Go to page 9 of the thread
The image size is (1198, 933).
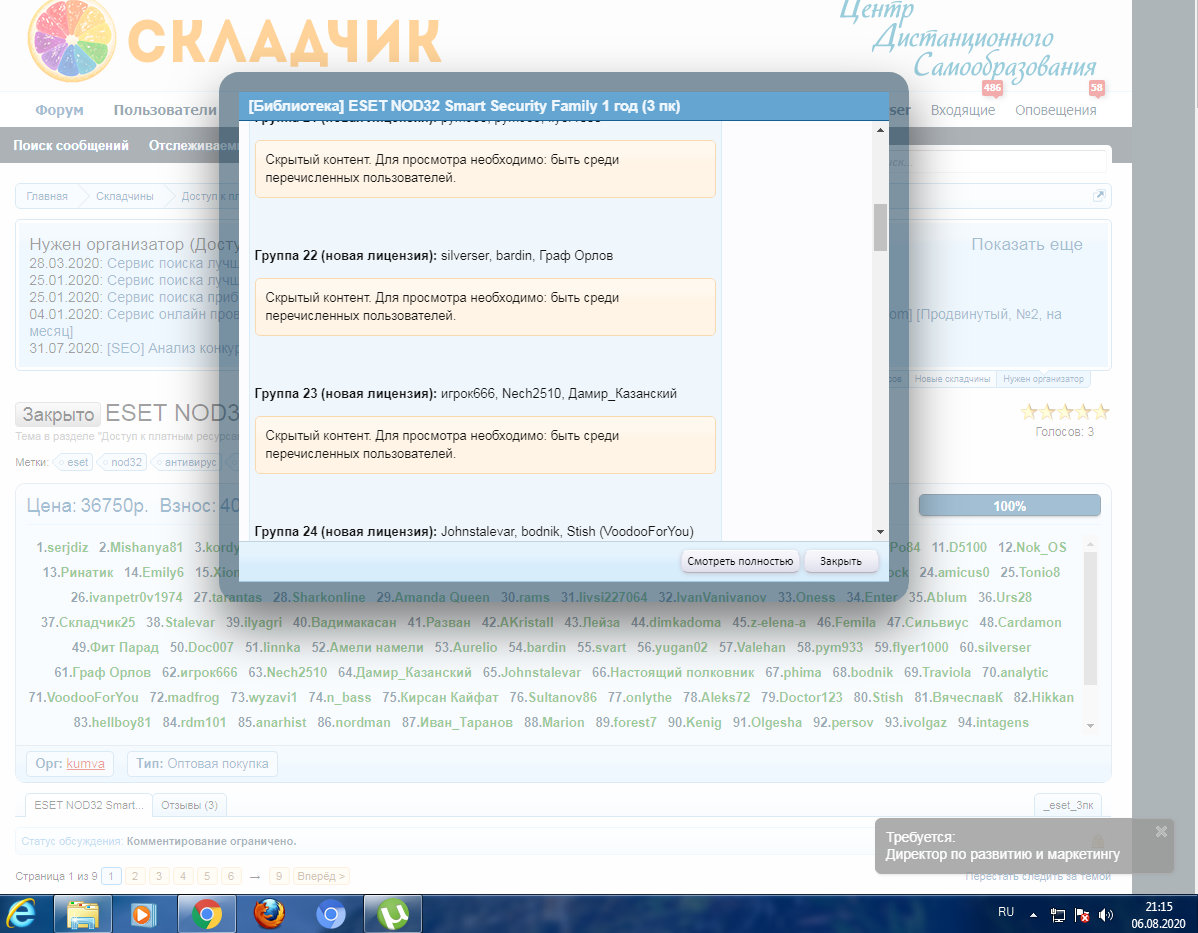(x=279, y=876)
